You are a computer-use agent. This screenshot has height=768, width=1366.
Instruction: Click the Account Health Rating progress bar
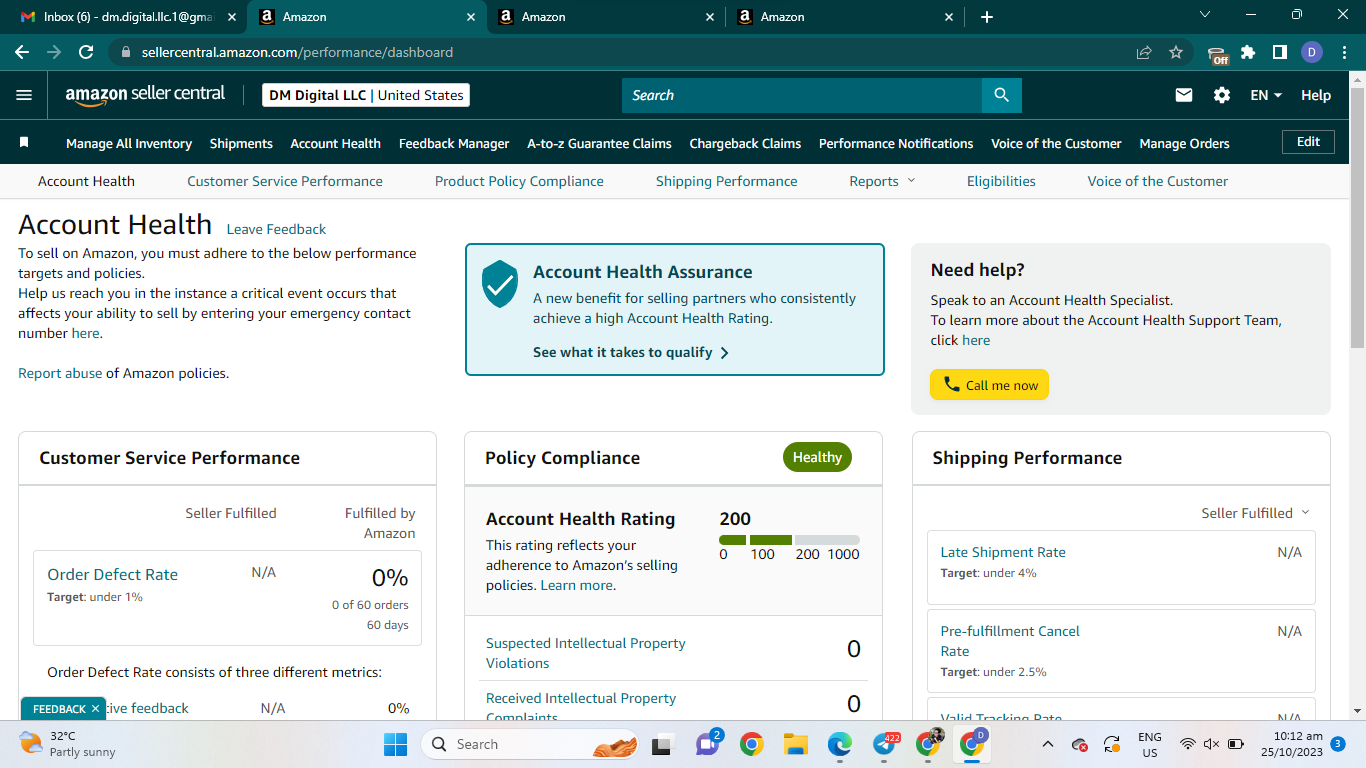click(x=789, y=540)
